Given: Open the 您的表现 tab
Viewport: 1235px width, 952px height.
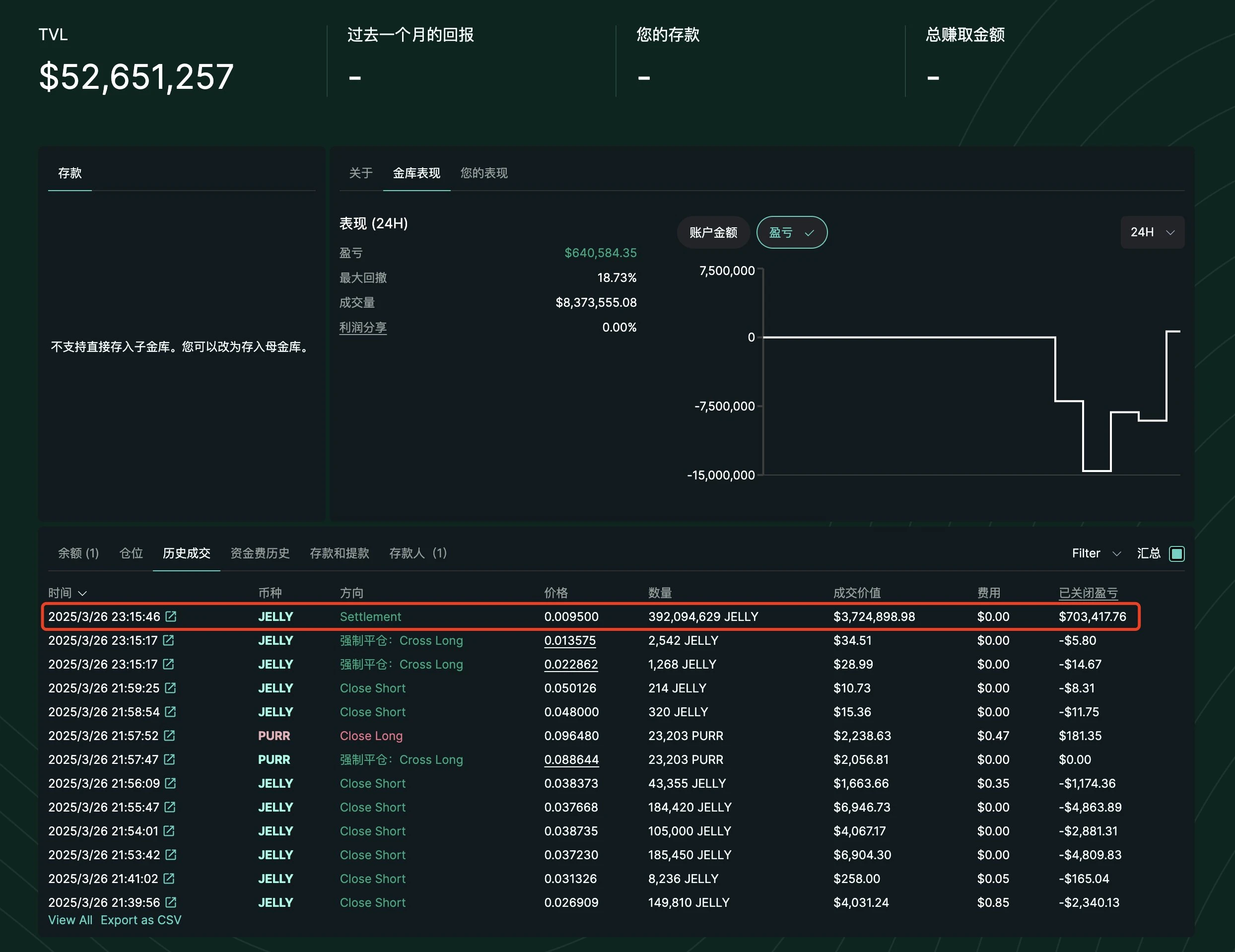Looking at the screenshot, I should pyautogui.click(x=483, y=173).
